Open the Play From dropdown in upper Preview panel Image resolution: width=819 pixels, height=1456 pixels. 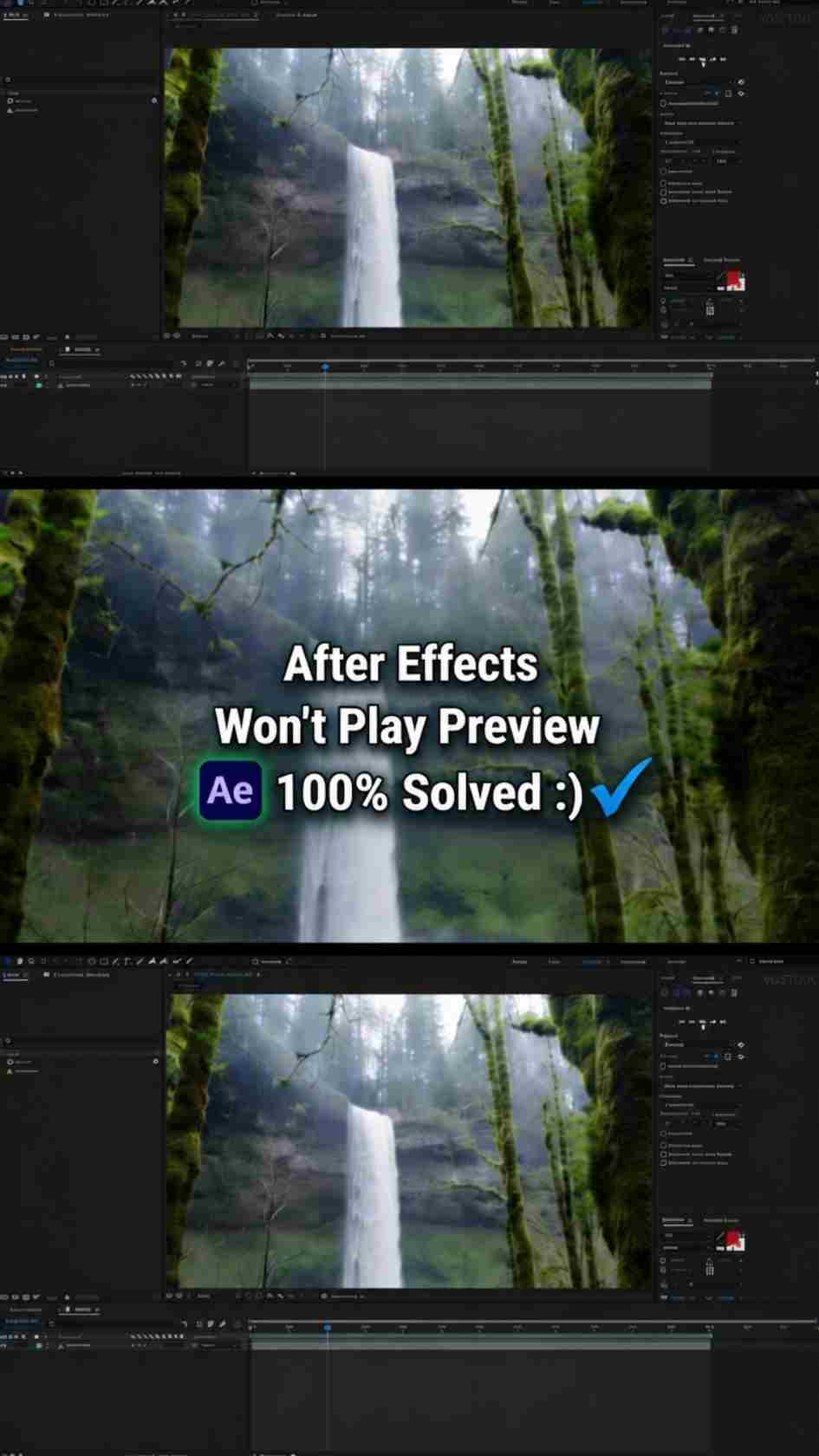tap(702, 142)
